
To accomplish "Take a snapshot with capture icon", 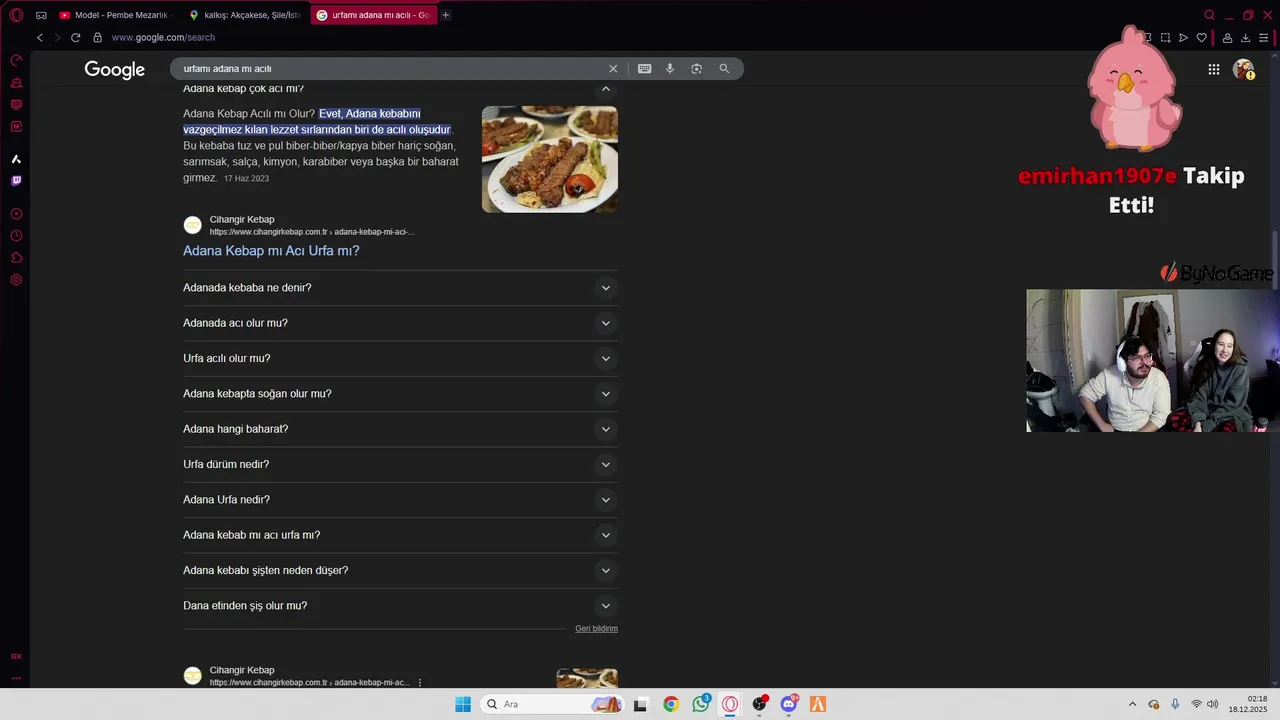I will pos(1165,37).
